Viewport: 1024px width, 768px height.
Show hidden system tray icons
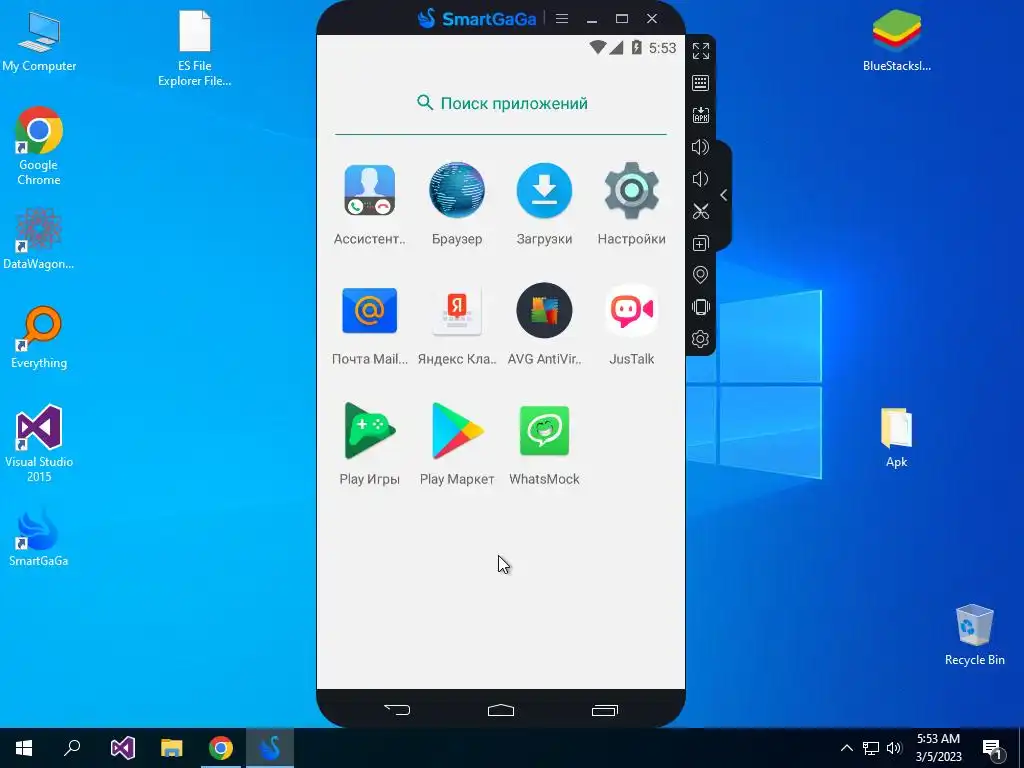coord(846,748)
